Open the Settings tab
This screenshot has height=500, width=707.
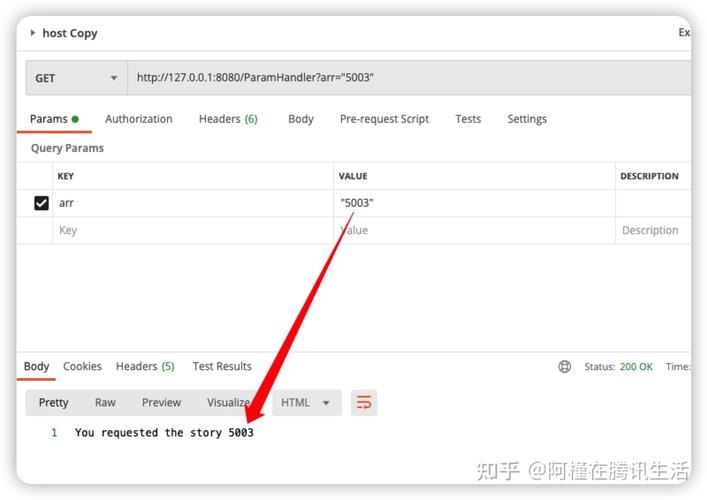527,119
